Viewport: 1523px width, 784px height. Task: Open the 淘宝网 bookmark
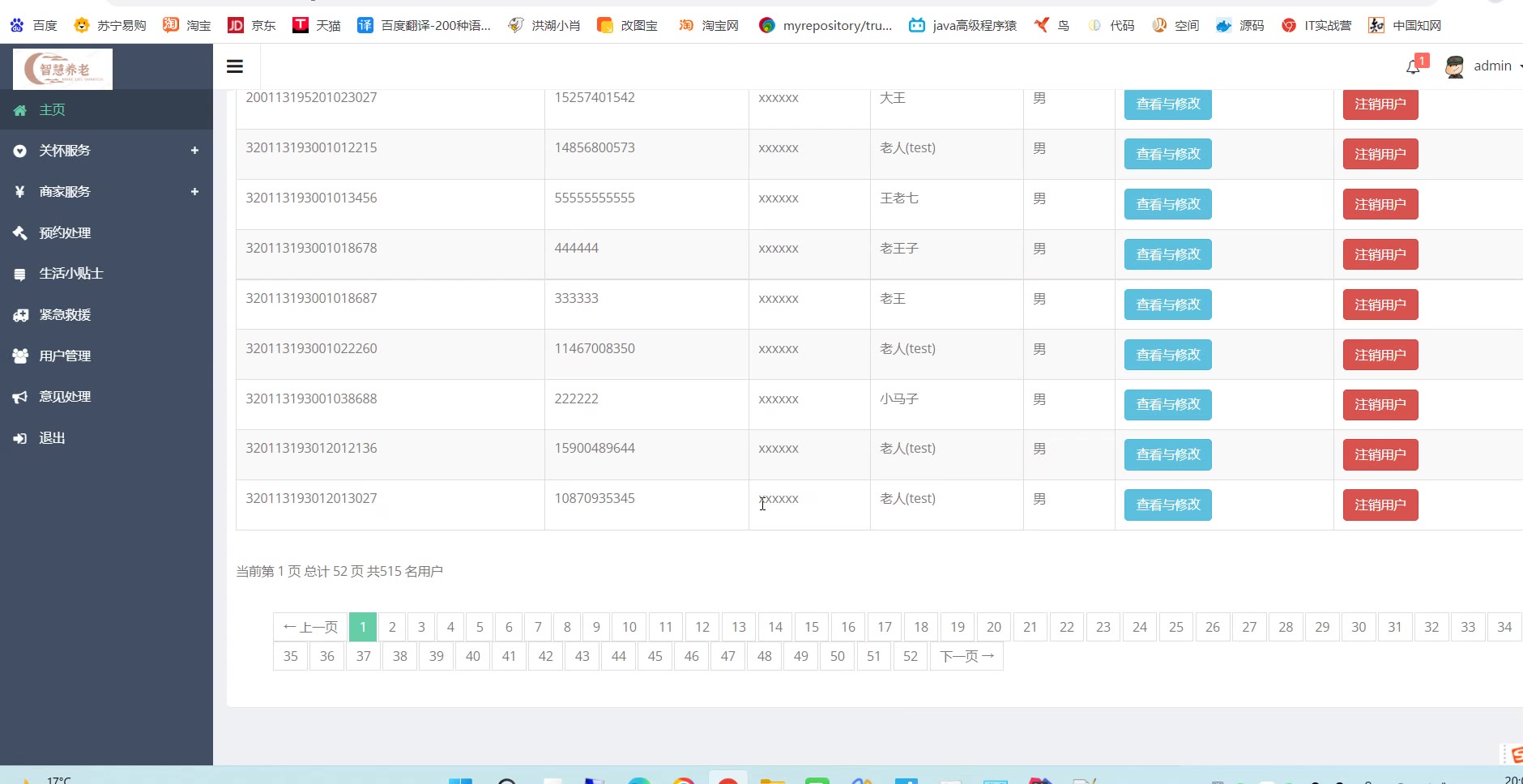pyautogui.click(x=708, y=25)
